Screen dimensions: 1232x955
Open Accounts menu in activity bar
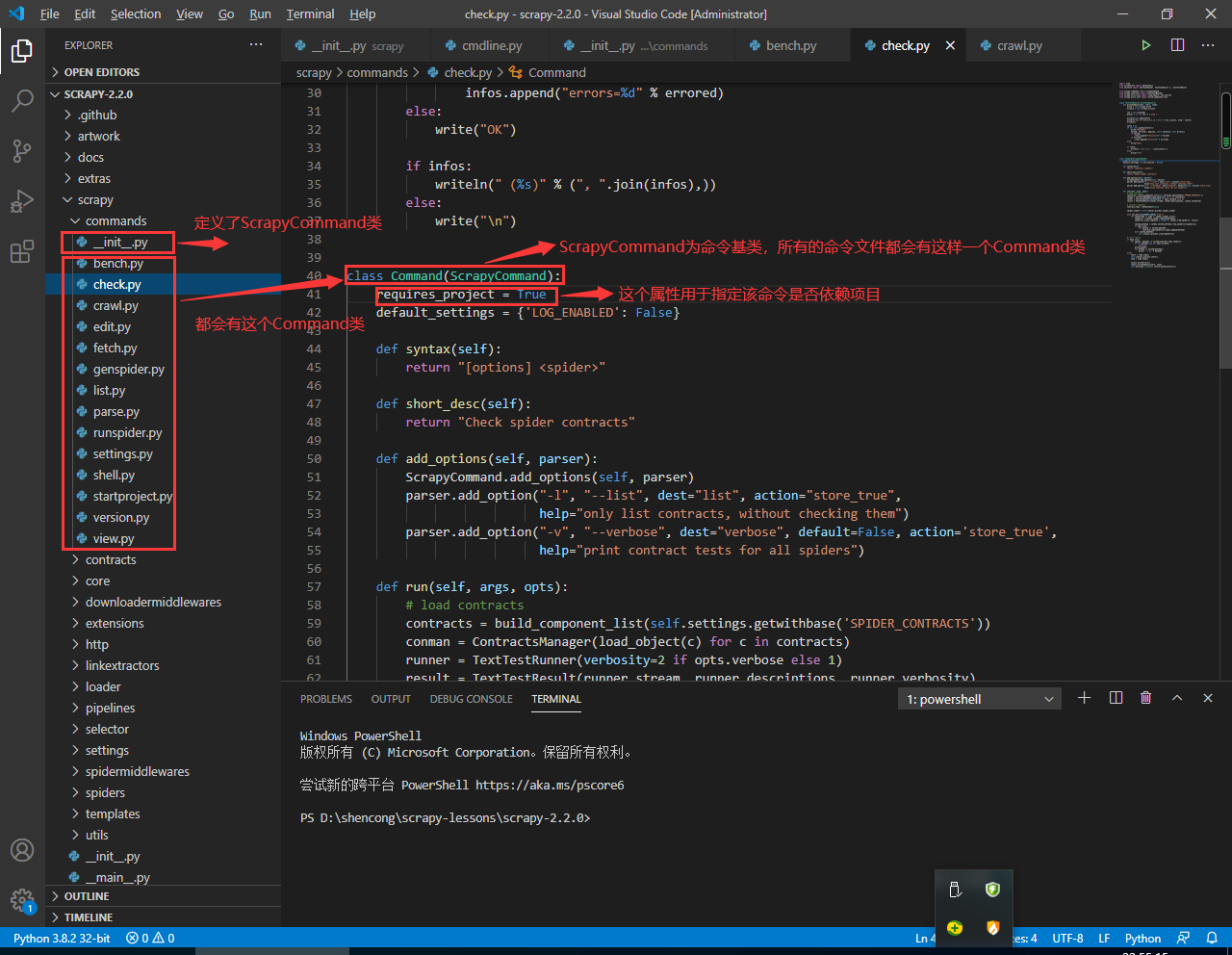pyautogui.click(x=22, y=850)
